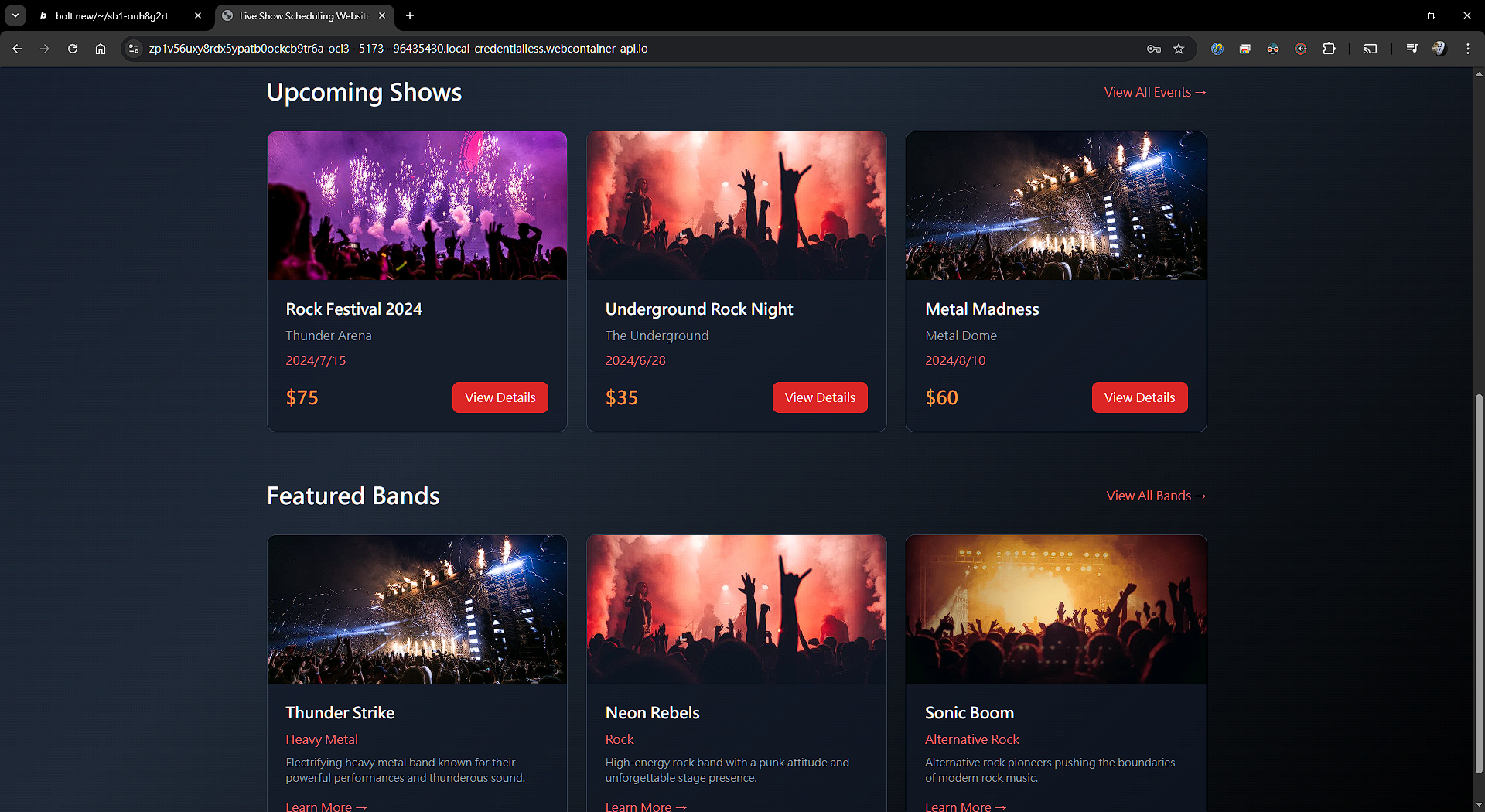
Task: Click the Sonic Boom band name
Action: point(969,713)
